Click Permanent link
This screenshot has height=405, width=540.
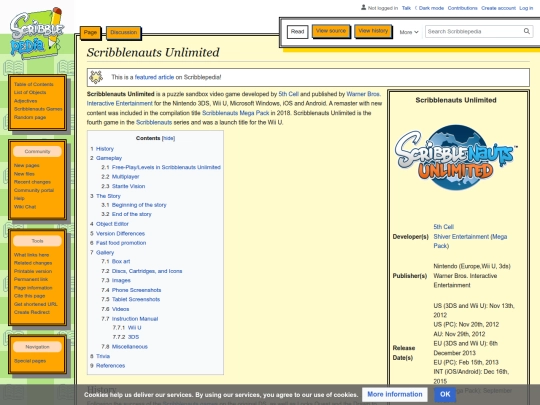point(31,279)
